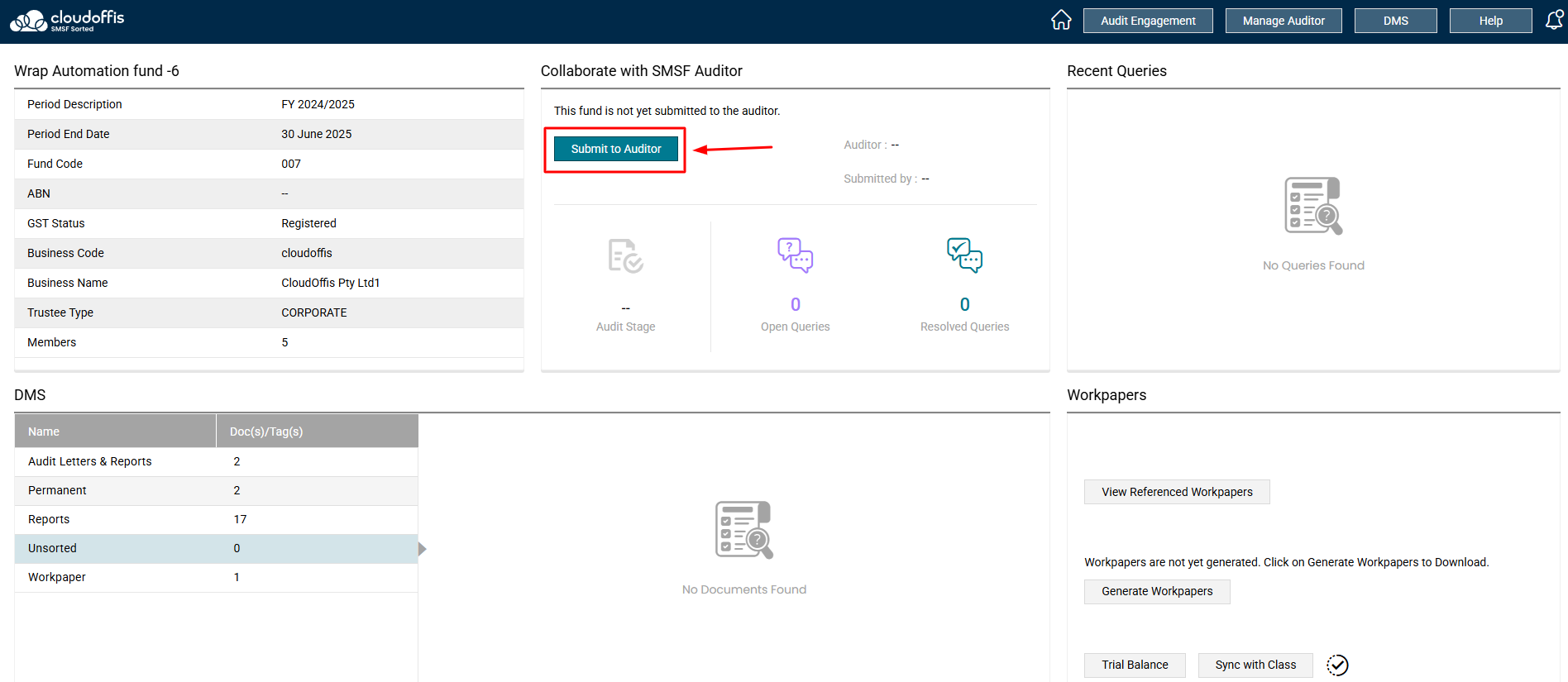The height and width of the screenshot is (682, 1568).
Task: Click the Sync with Class button
Action: tap(1255, 665)
